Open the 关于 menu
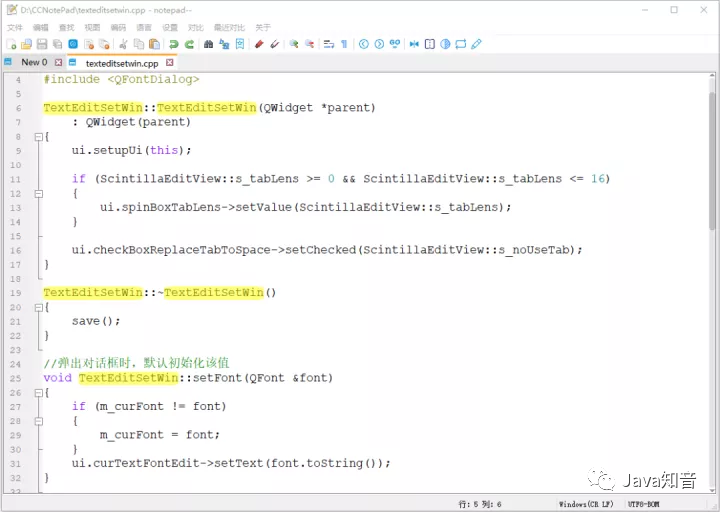 pos(263,28)
